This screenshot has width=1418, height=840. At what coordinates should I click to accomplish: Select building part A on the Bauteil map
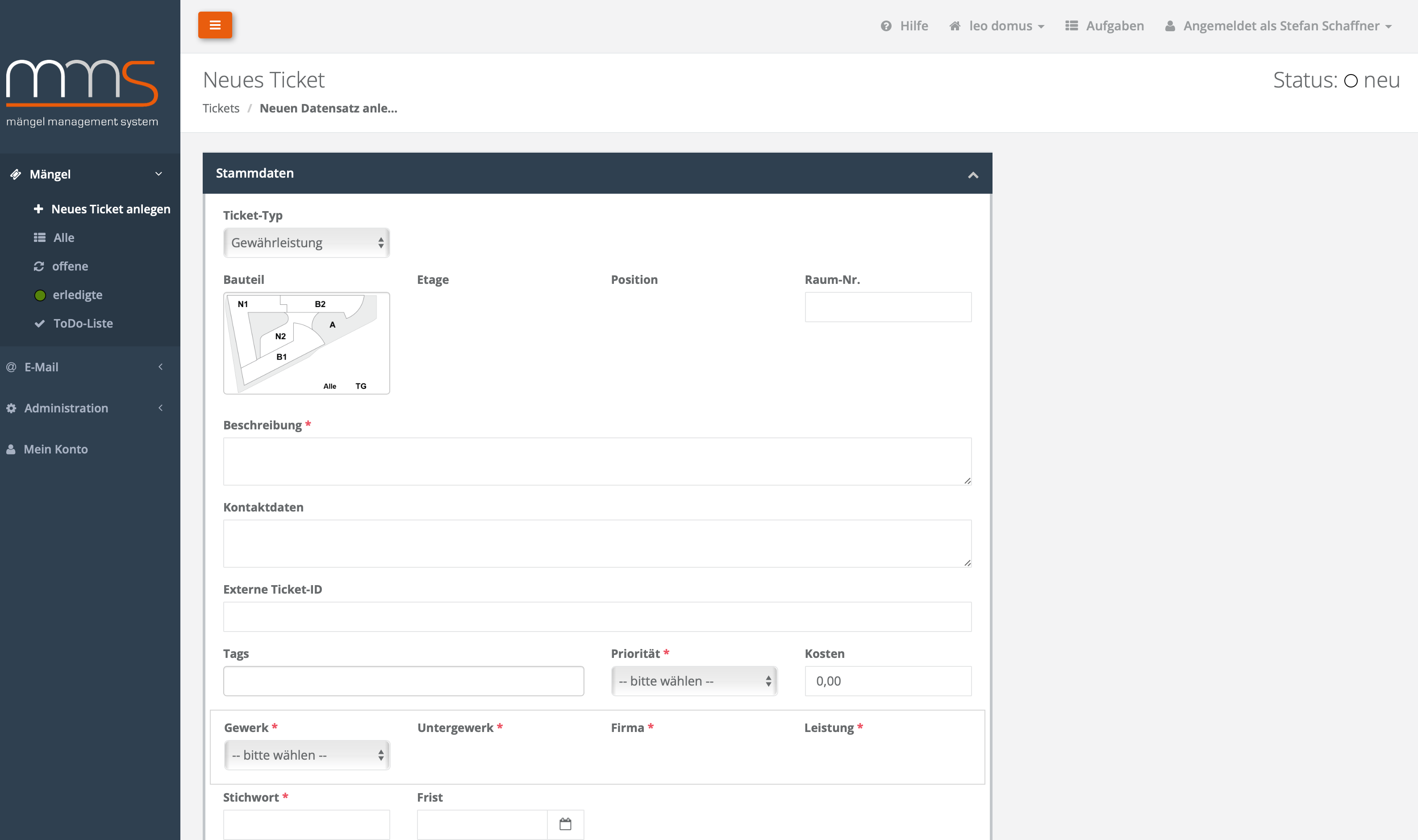coord(332,325)
